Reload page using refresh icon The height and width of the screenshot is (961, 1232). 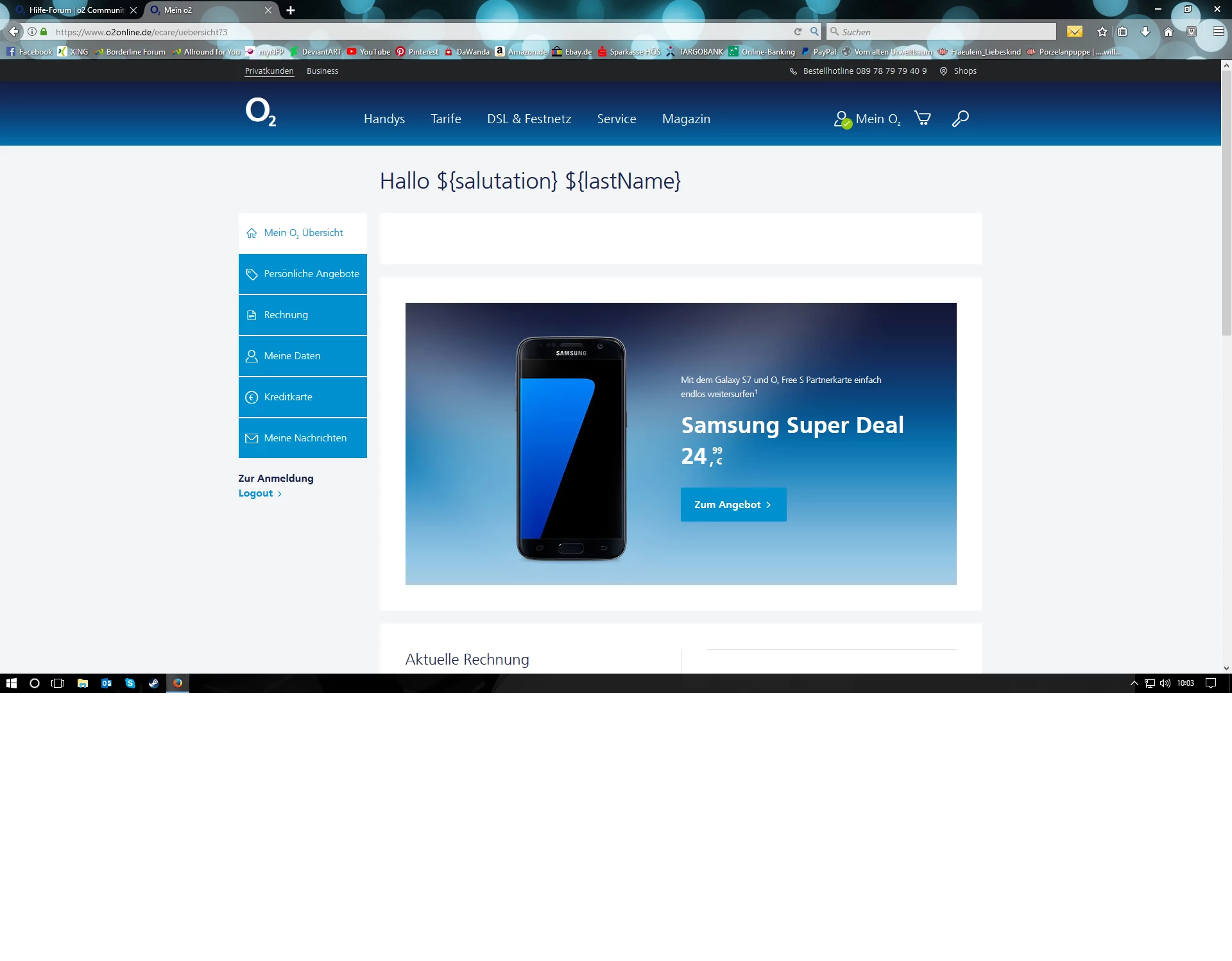(798, 31)
